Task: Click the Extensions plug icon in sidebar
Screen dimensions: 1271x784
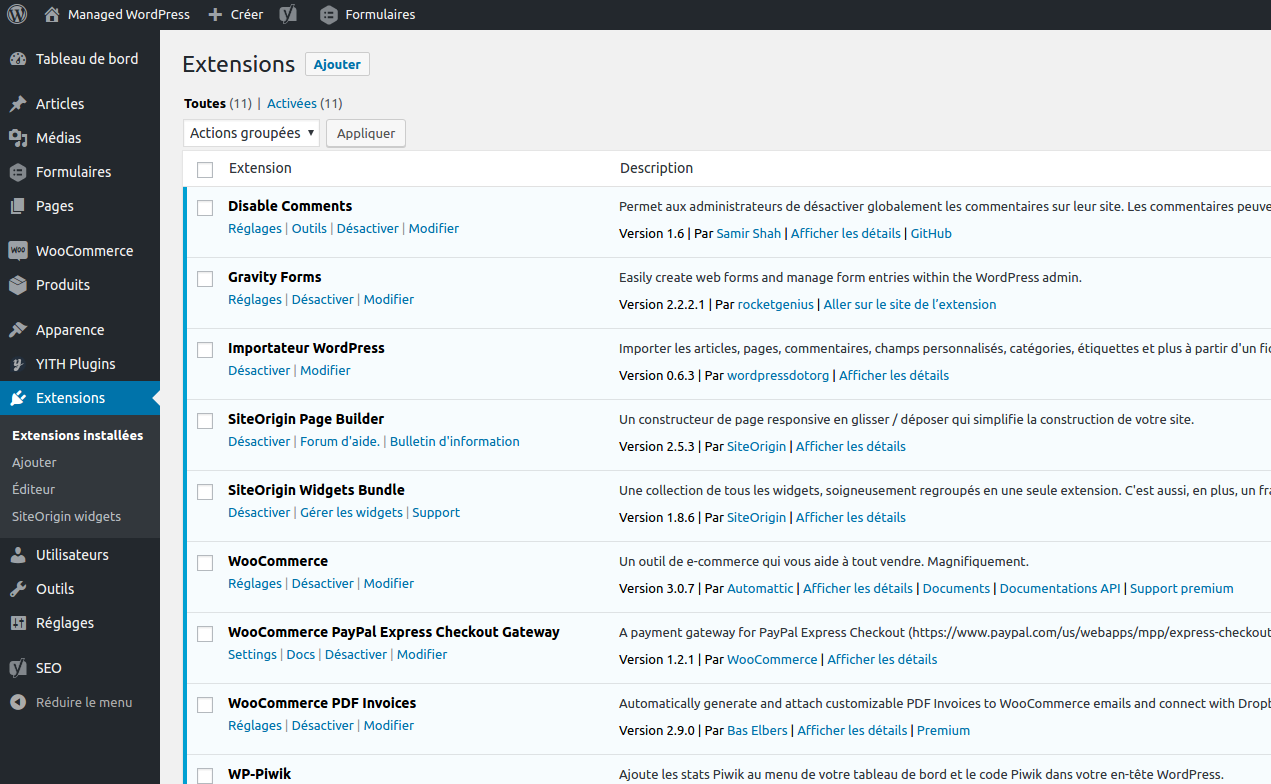Action: pyautogui.click(x=18, y=398)
